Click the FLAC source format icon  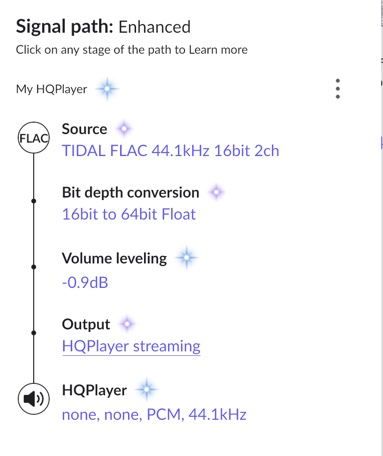34,137
